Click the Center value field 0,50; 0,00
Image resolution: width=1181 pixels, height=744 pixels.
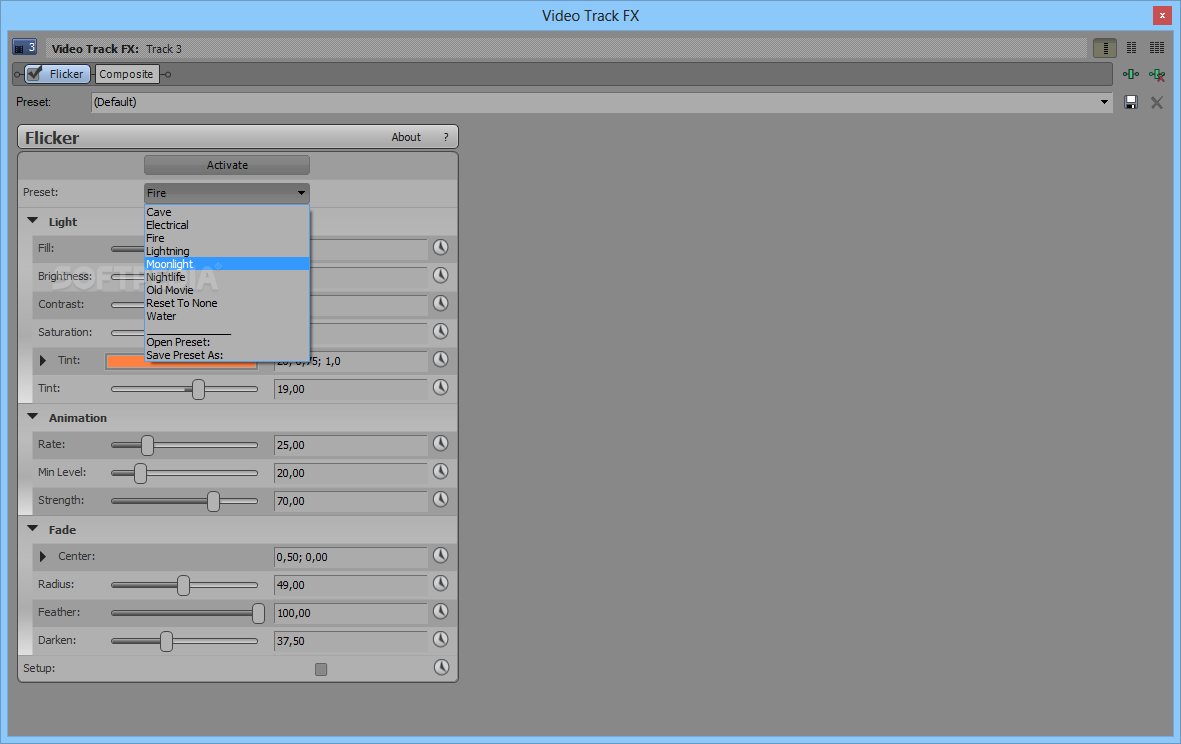350,557
